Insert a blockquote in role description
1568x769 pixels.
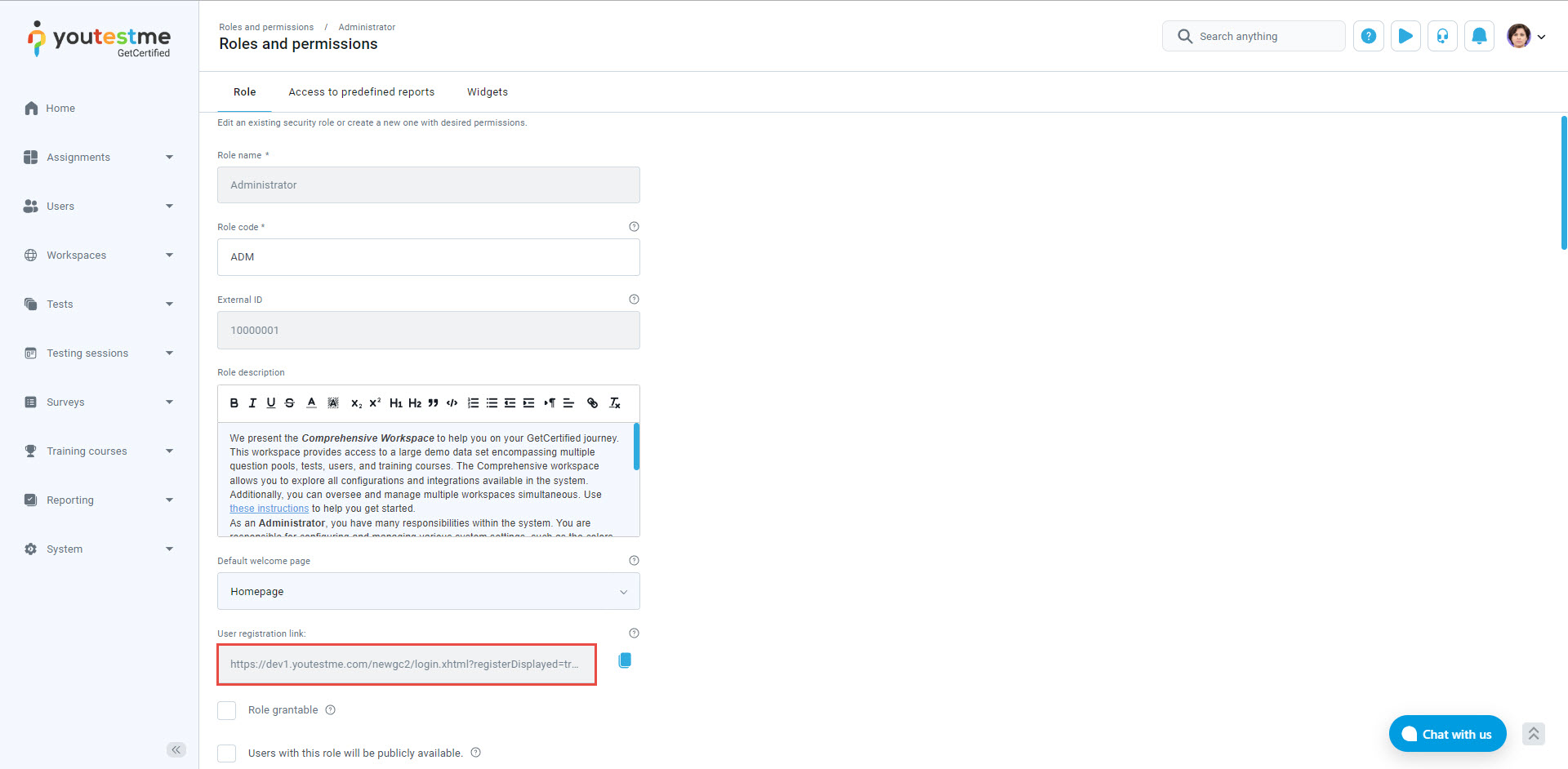click(x=433, y=402)
